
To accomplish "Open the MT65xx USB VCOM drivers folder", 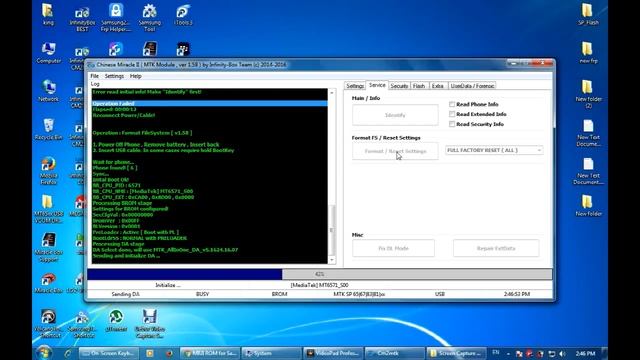I will 48,209.
